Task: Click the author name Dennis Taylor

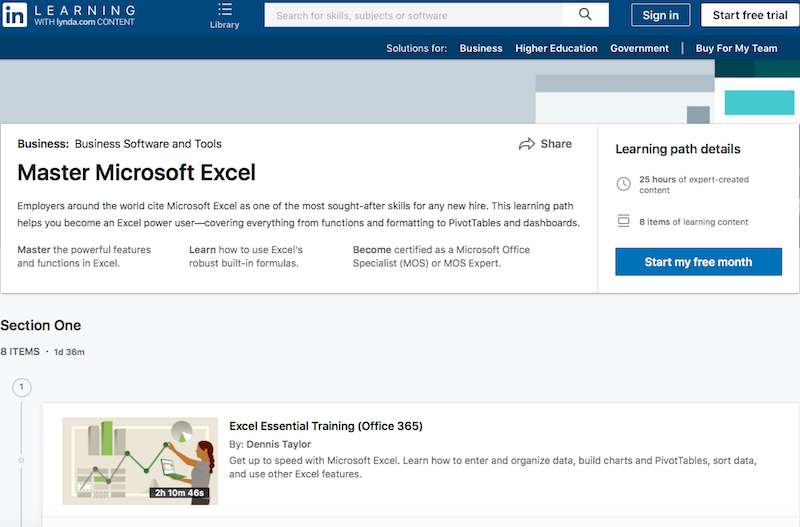Action: 279,444
